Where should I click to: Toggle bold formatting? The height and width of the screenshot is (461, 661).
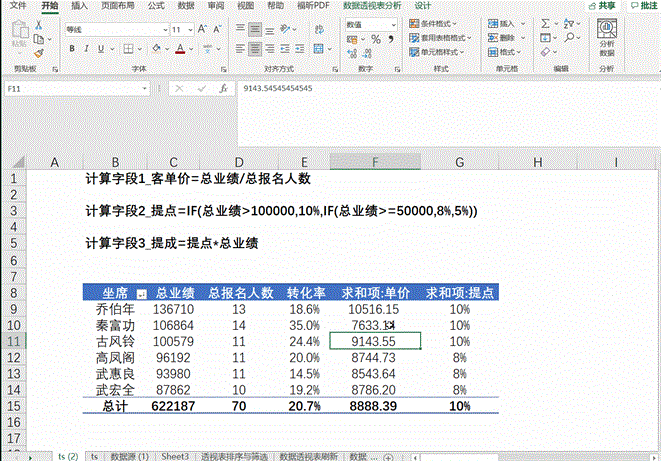(x=70, y=50)
